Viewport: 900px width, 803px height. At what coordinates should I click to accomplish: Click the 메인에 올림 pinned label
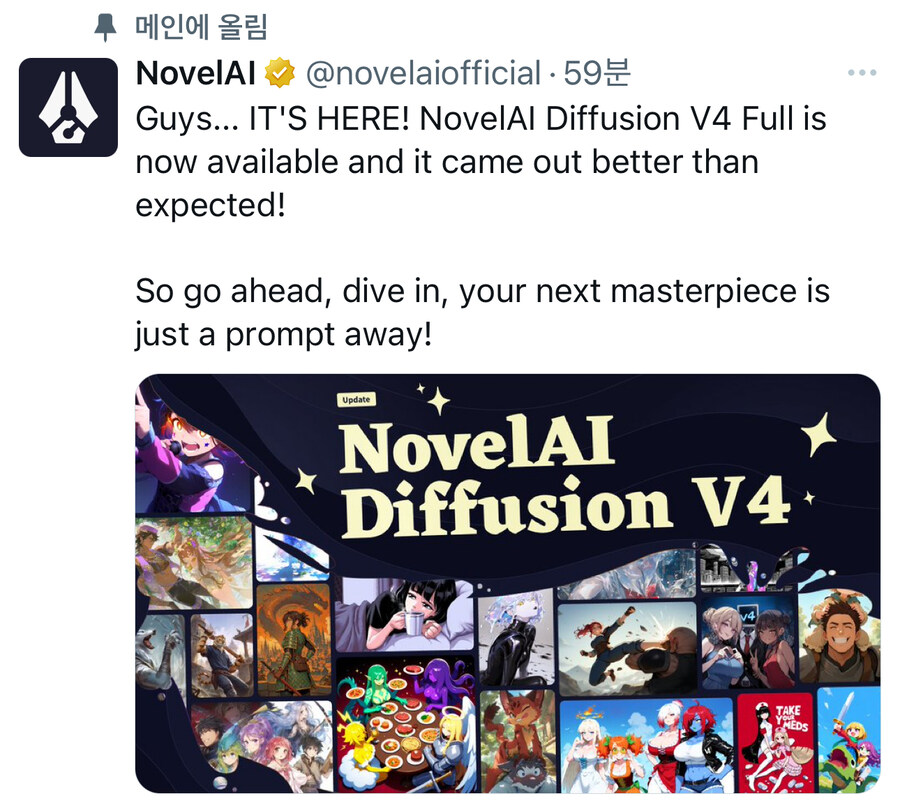pyautogui.click(x=201, y=27)
